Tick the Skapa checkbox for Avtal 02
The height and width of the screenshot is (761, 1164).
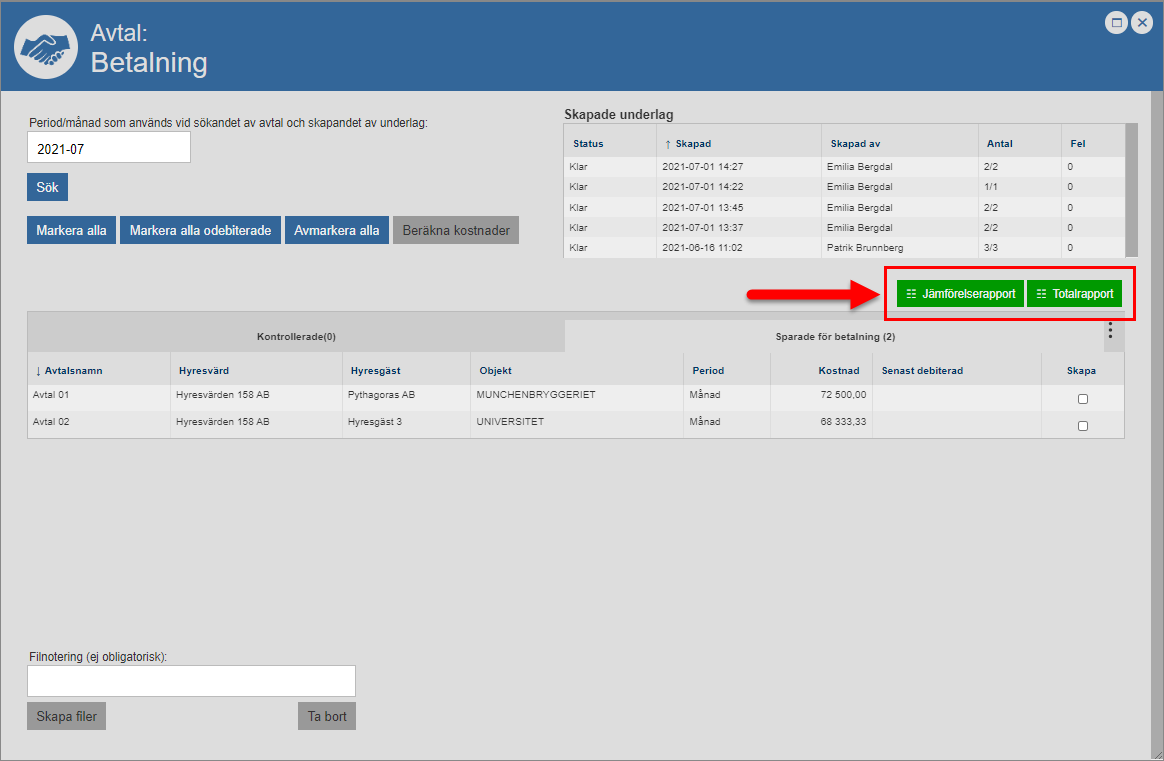coord(1082,426)
